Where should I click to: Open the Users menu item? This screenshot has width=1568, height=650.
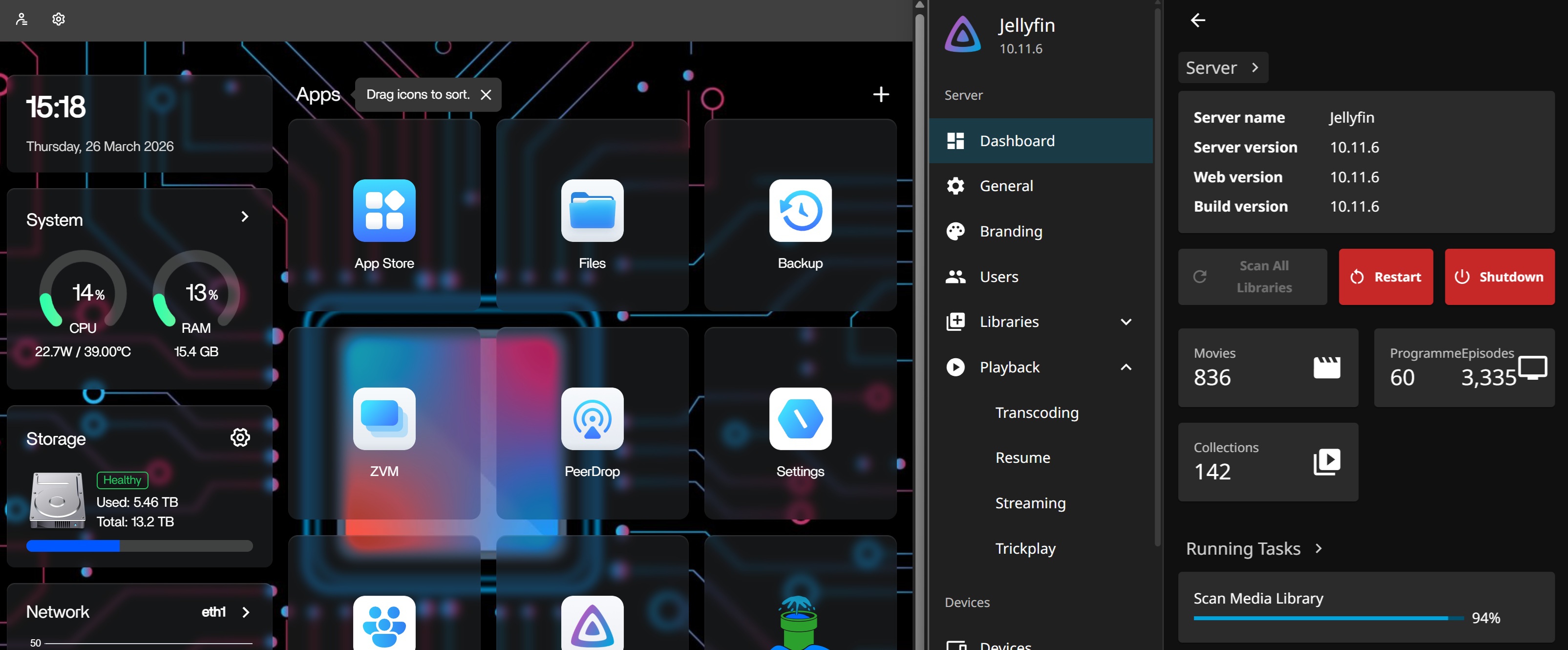pyautogui.click(x=998, y=277)
